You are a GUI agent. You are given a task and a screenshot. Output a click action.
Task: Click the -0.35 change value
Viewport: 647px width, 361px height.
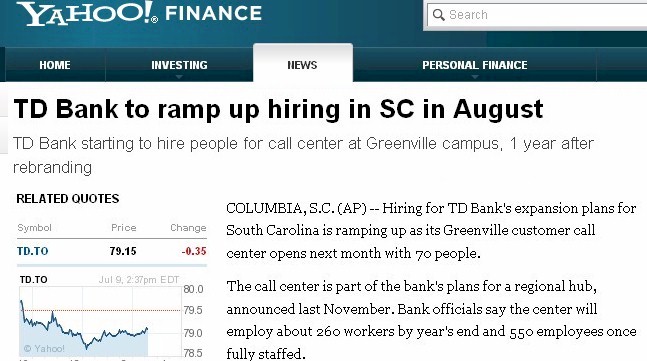coord(194,251)
